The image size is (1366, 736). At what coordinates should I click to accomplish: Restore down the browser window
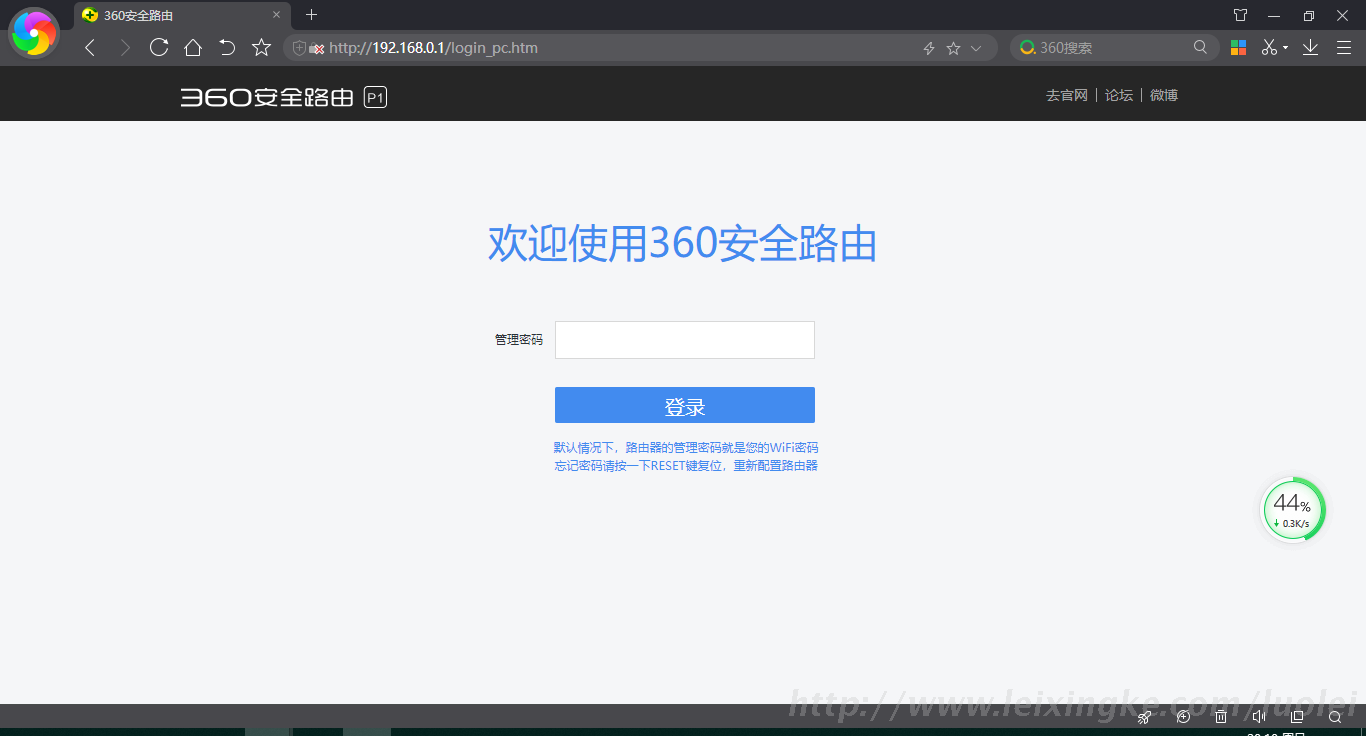[x=1308, y=15]
